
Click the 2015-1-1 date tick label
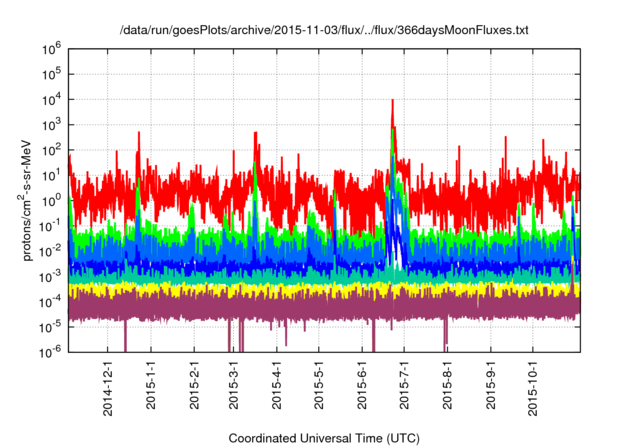click(151, 385)
